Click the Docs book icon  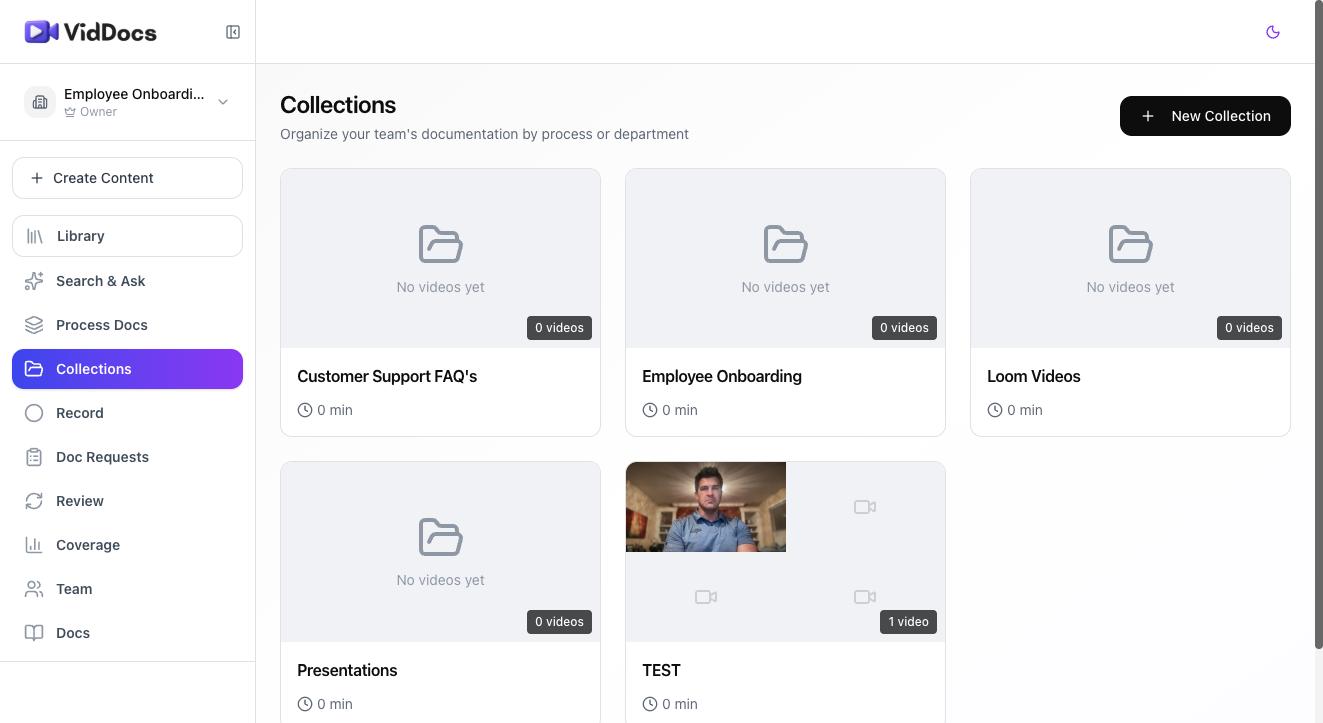34,633
